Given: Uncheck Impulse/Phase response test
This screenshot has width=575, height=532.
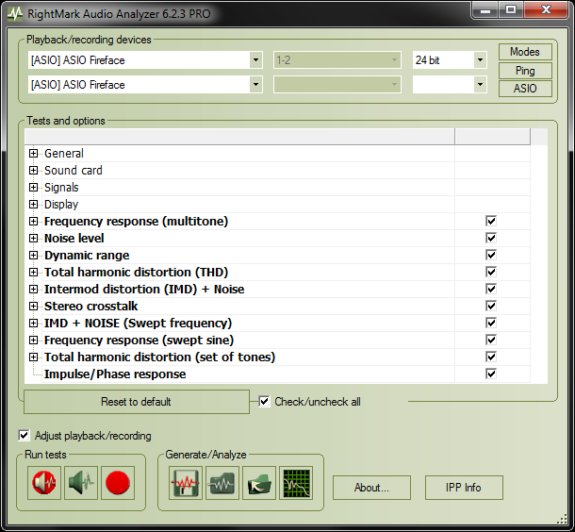Looking at the screenshot, I should [x=491, y=374].
